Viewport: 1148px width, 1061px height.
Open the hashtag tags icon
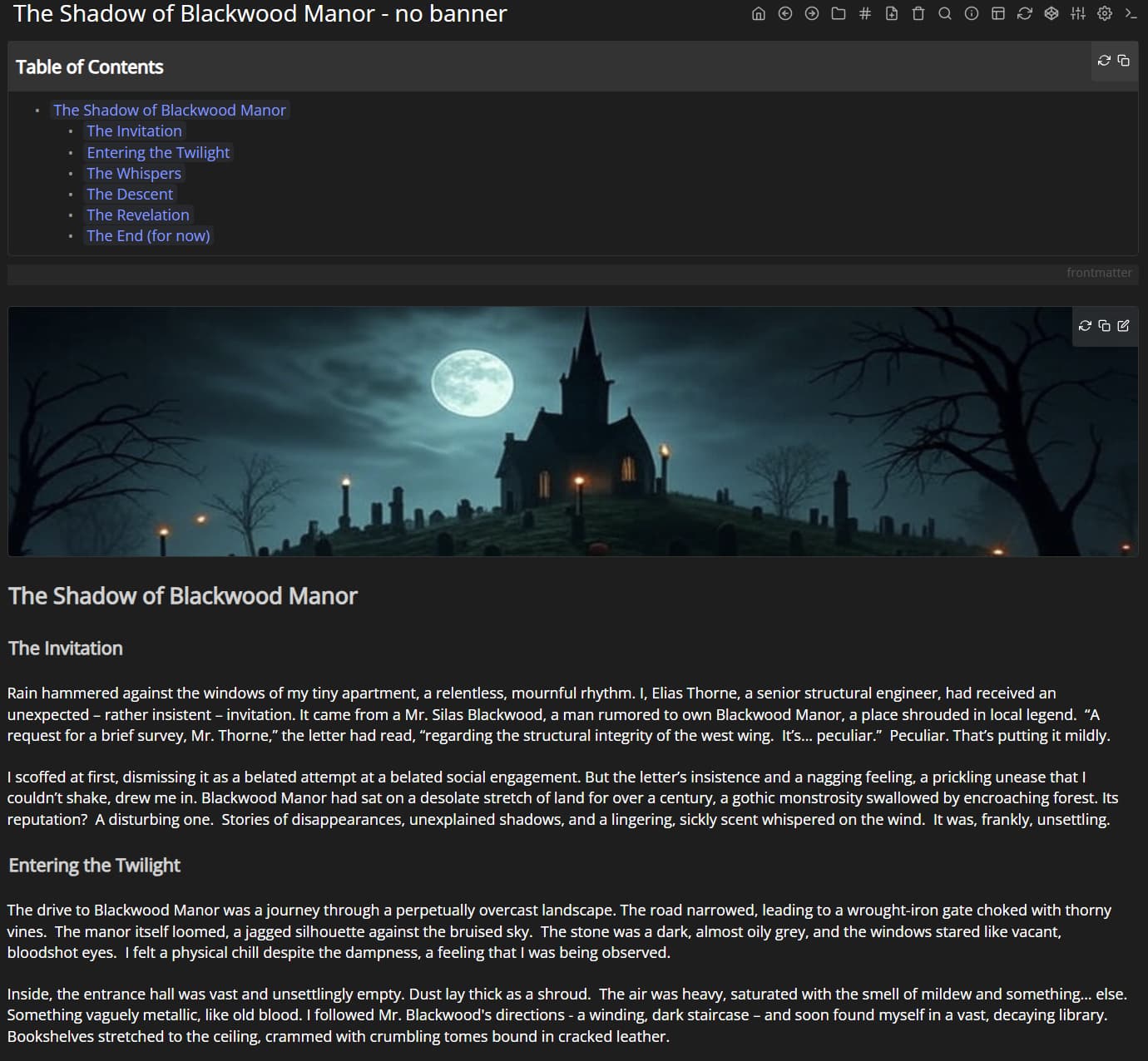tap(865, 13)
